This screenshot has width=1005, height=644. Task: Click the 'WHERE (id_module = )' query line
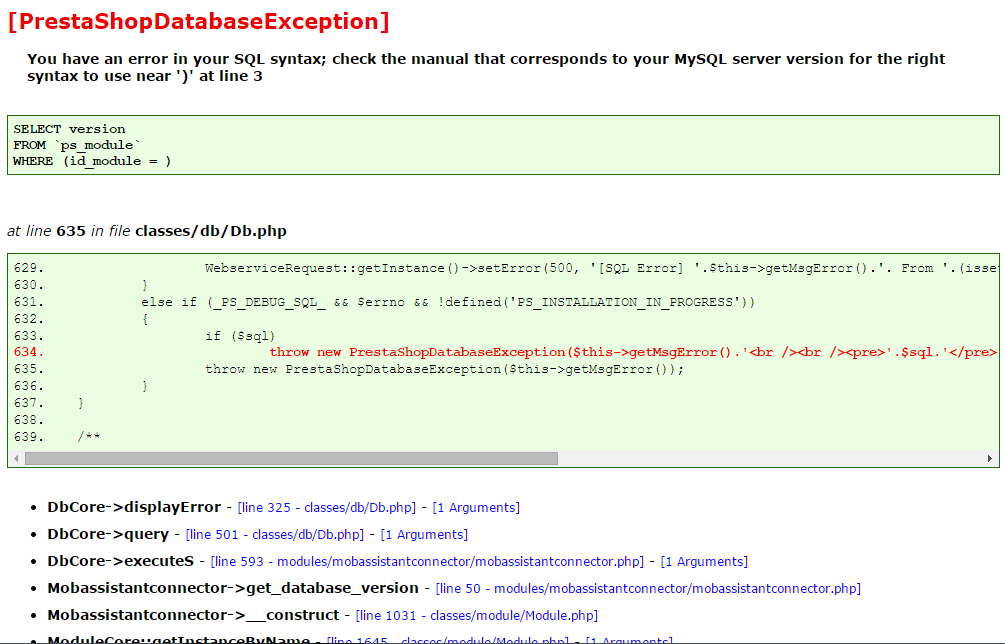point(92,161)
